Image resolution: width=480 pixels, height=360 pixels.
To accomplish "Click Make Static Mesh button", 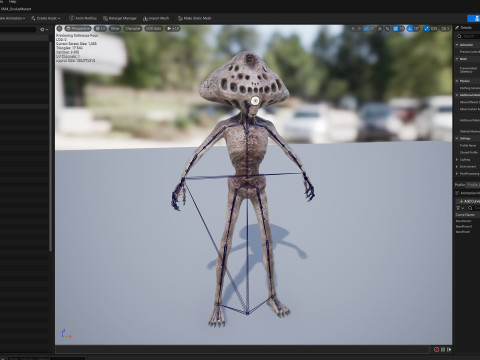I will tap(194, 18).
